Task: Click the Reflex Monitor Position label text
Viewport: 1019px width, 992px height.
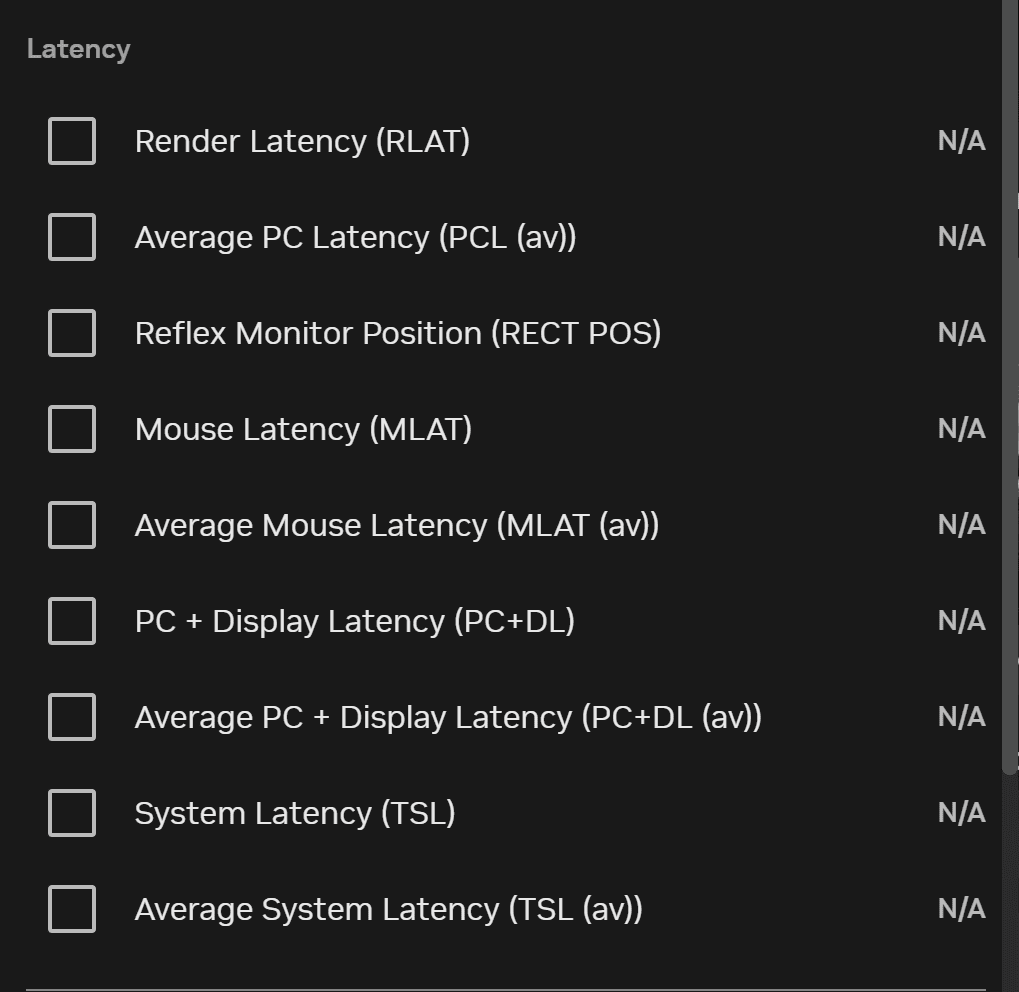Action: [x=397, y=333]
